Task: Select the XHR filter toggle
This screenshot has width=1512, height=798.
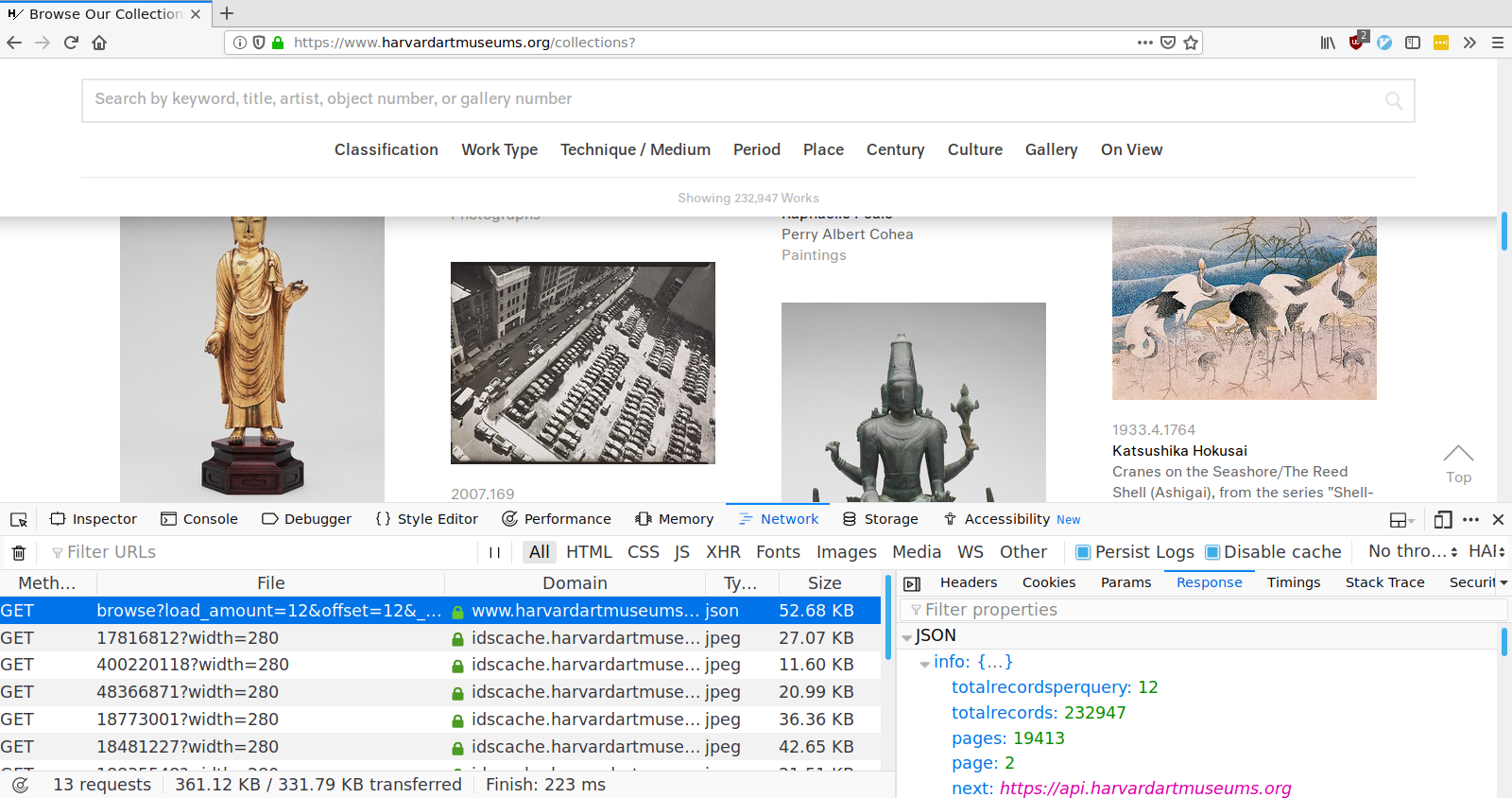Action: [723, 552]
